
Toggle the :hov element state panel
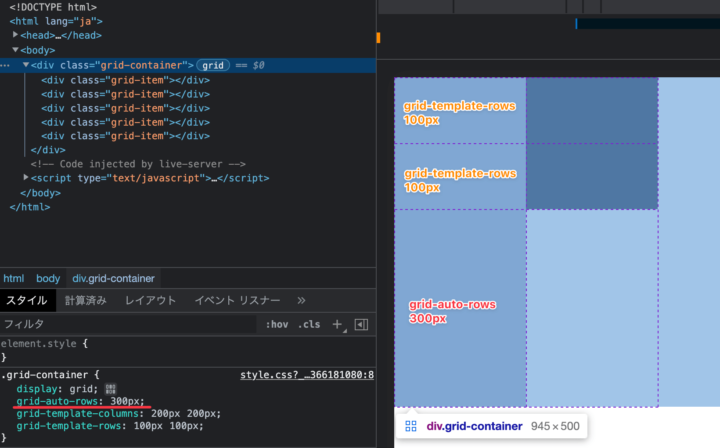[277, 325]
